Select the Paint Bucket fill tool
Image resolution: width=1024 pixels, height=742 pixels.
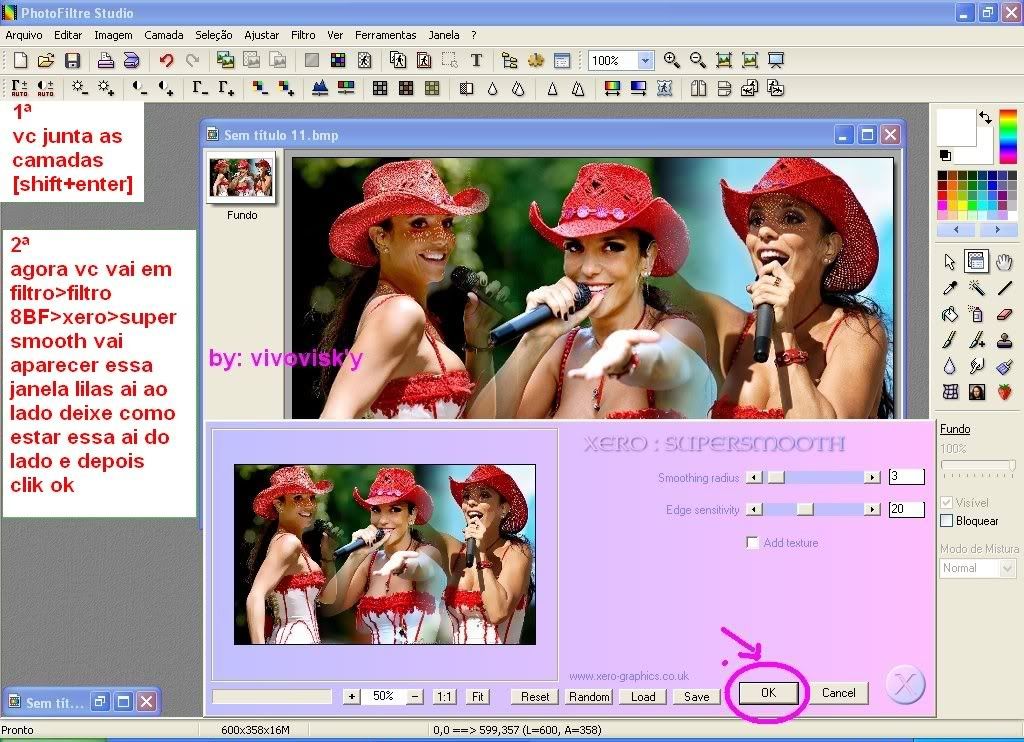coord(950,314)
